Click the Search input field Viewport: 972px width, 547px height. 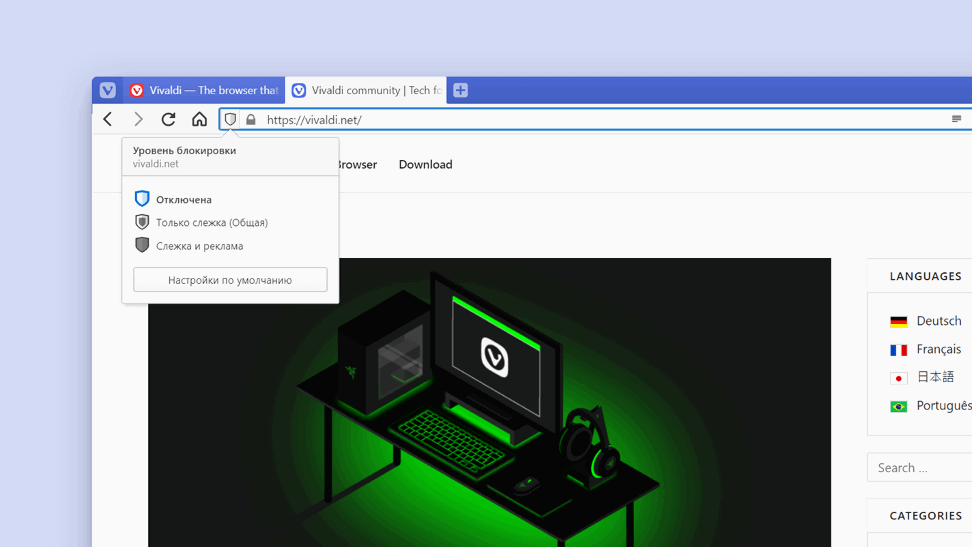click(x=920, y=468)
